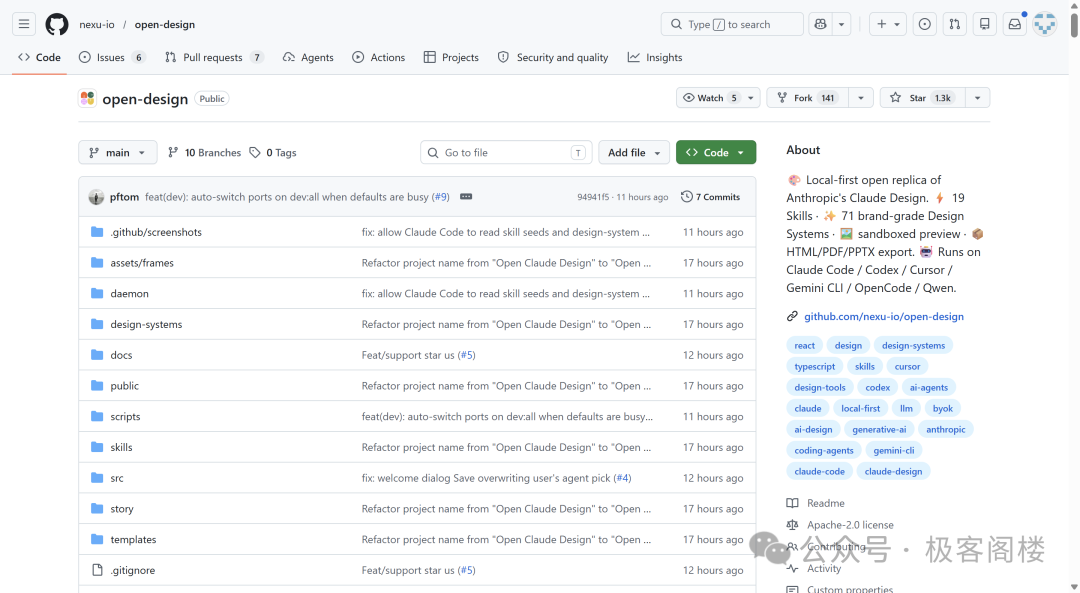Viewport: 1080px width, 593px height.
Task: Expand the Copilot dropdown arrow
Action: point(842,24)
